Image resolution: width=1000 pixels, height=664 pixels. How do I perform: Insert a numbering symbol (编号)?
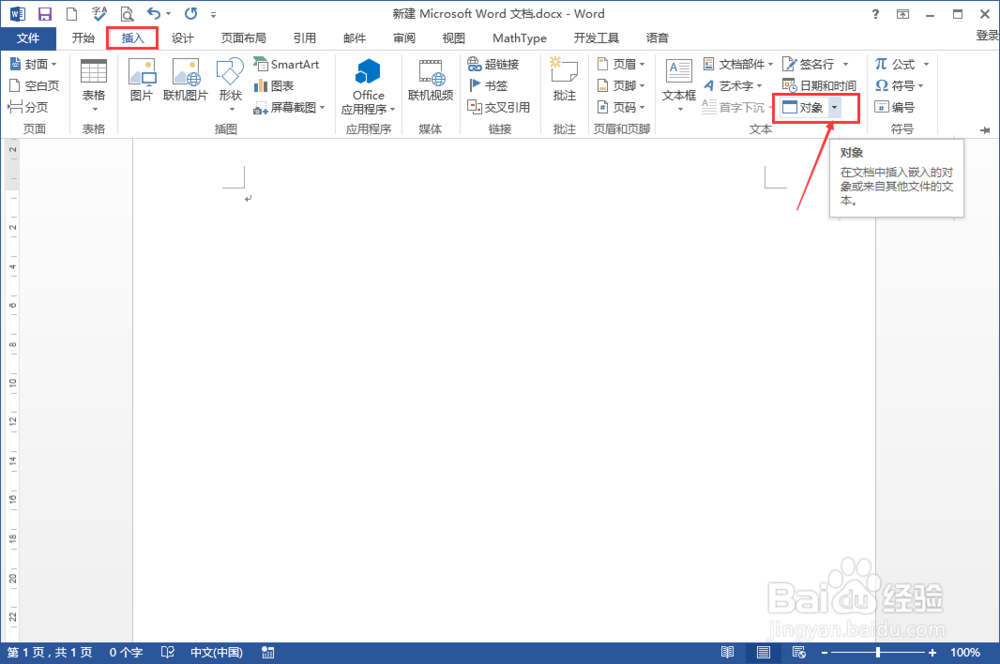[895, 107]
